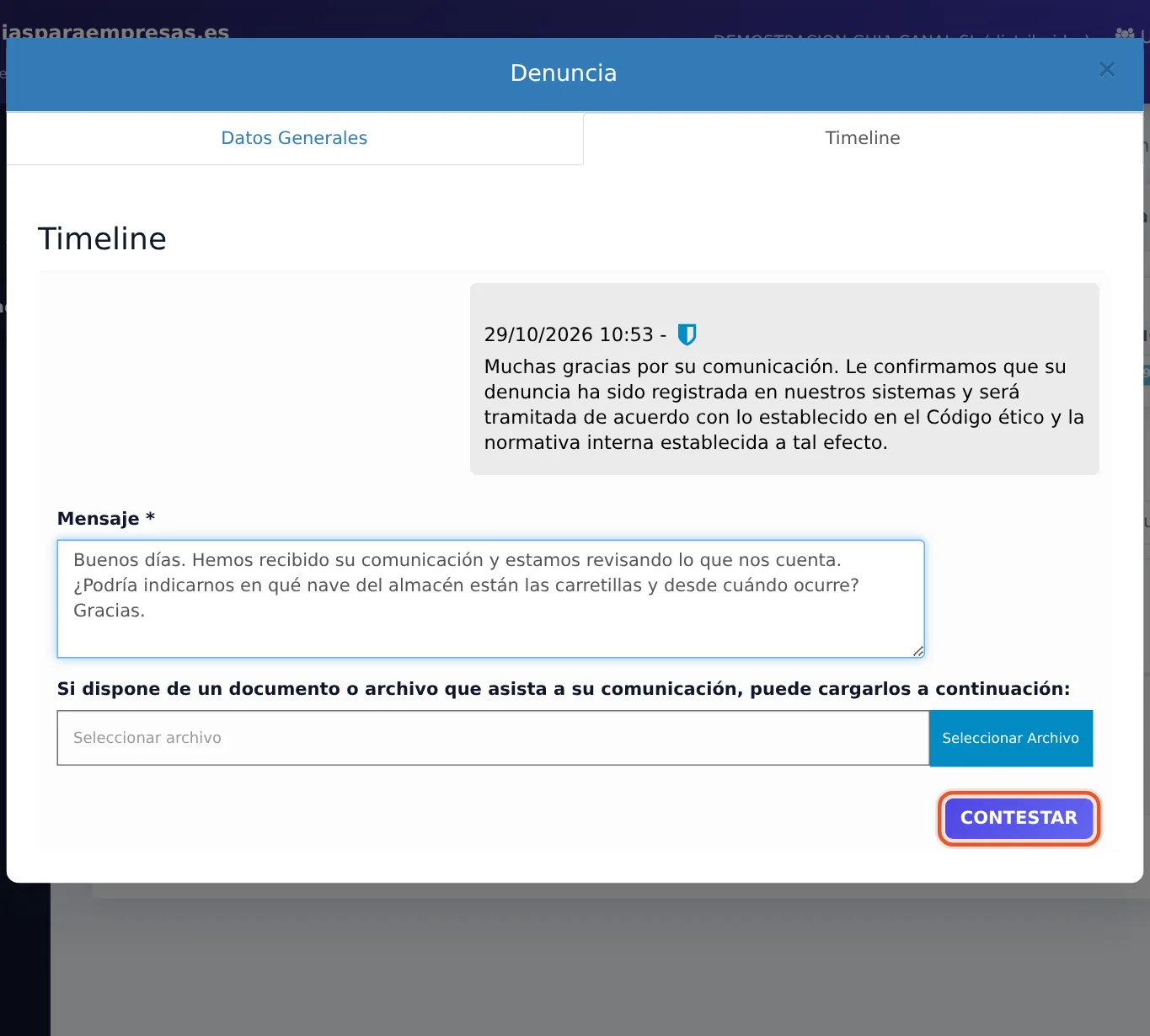Click the blue shield icon in the message

[687, 334]
